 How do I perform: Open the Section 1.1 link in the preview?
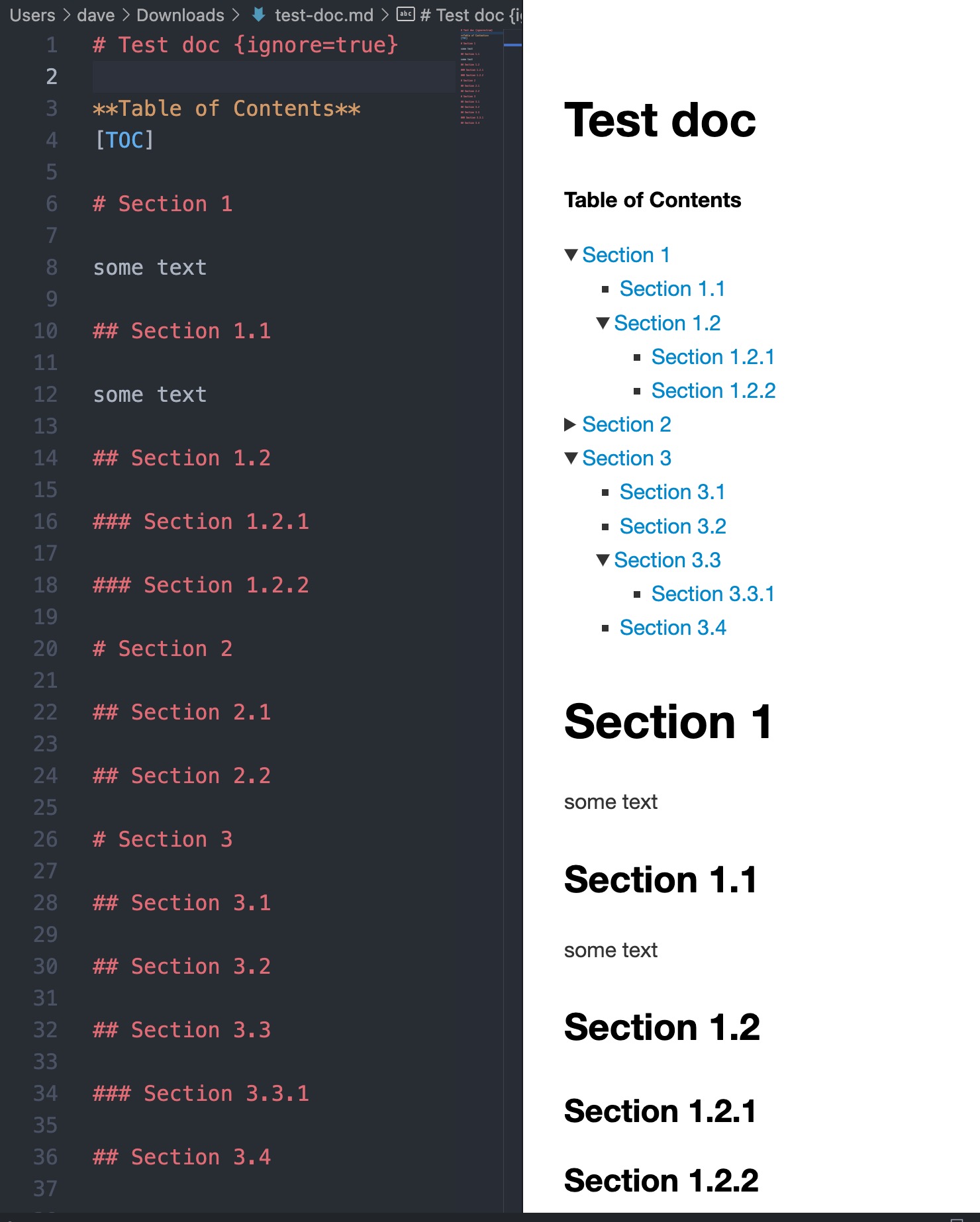(x=672, y=289)
